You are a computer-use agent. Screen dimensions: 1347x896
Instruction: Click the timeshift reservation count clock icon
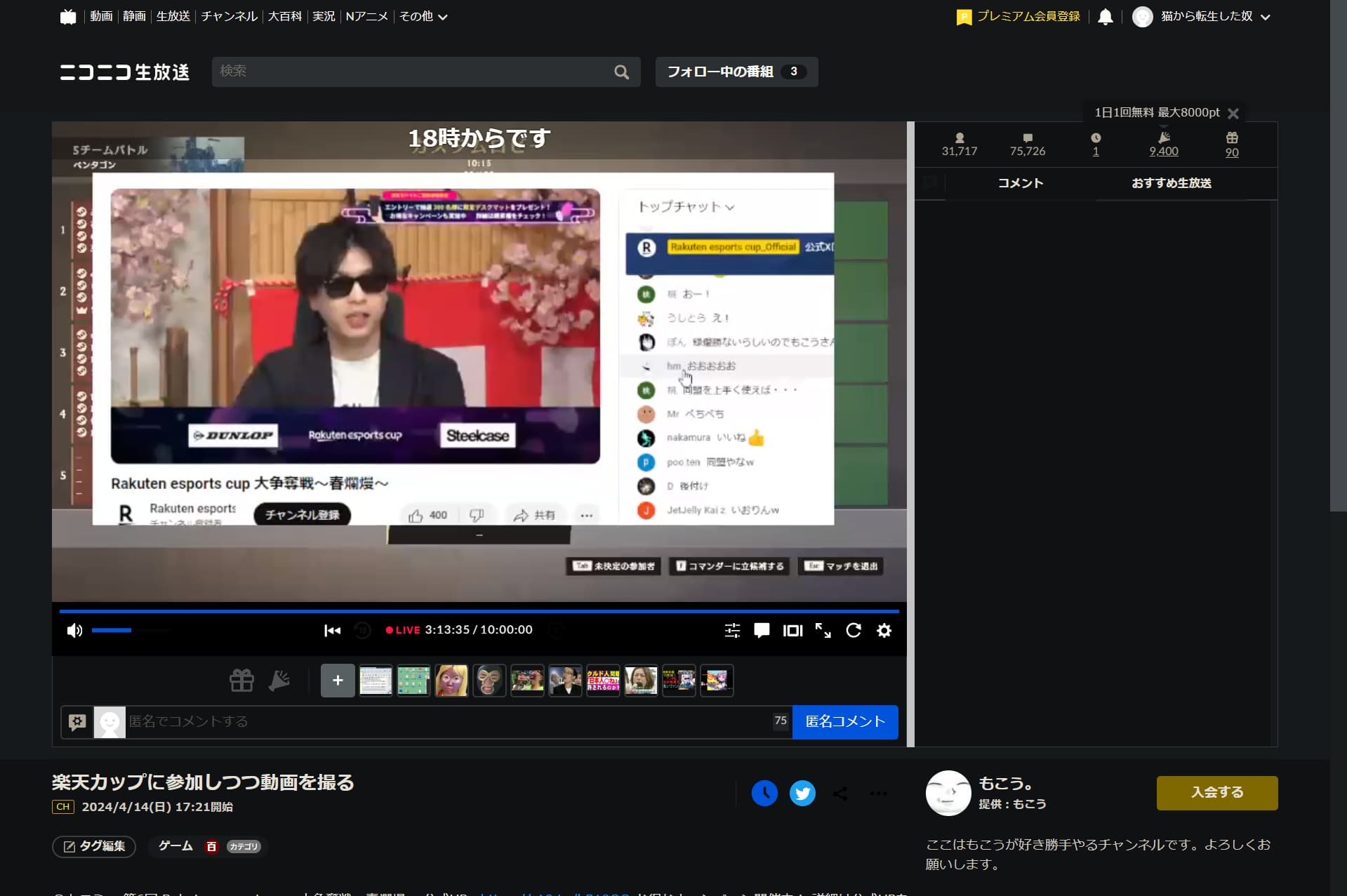[1096, 138]
